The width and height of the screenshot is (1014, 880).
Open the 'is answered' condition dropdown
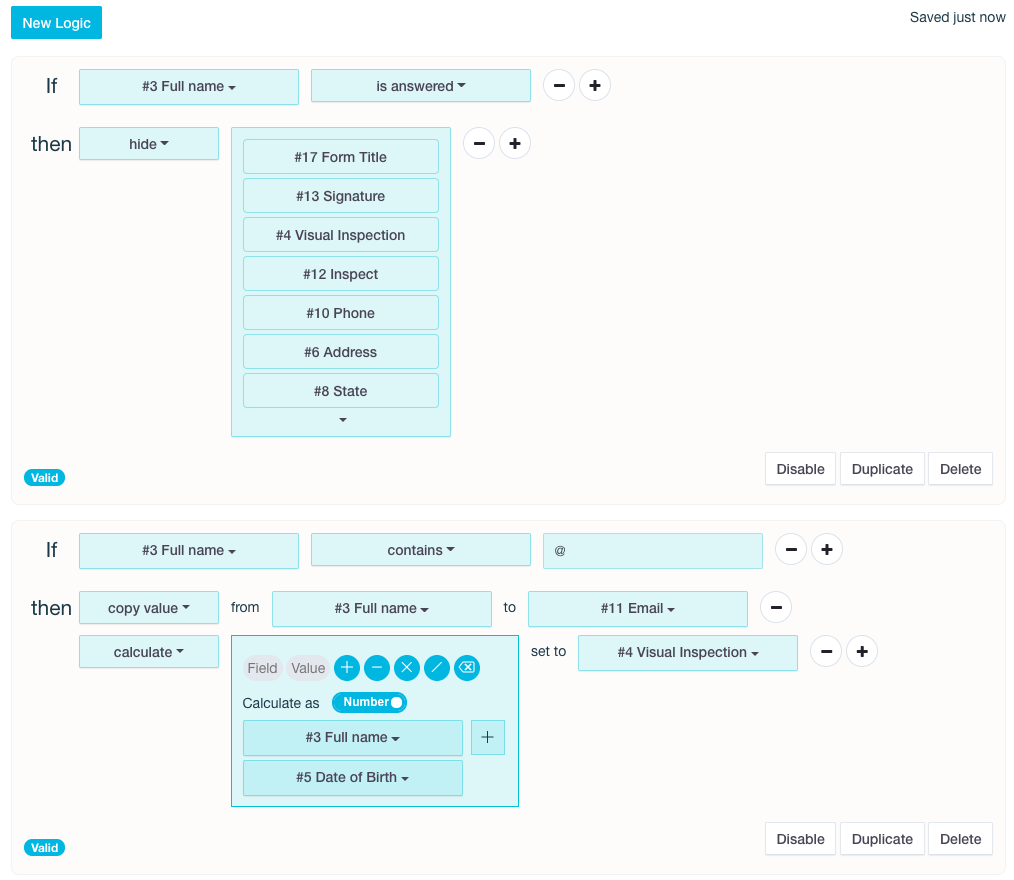tap(421, 86)
